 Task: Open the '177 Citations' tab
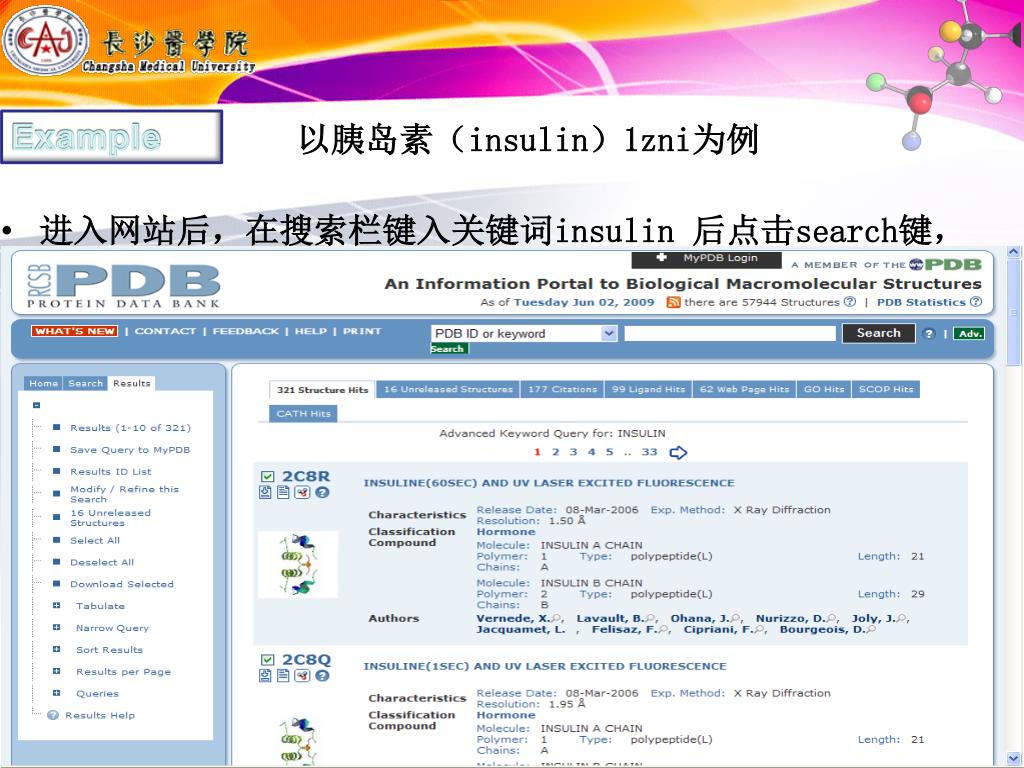(x=562, y=389)
